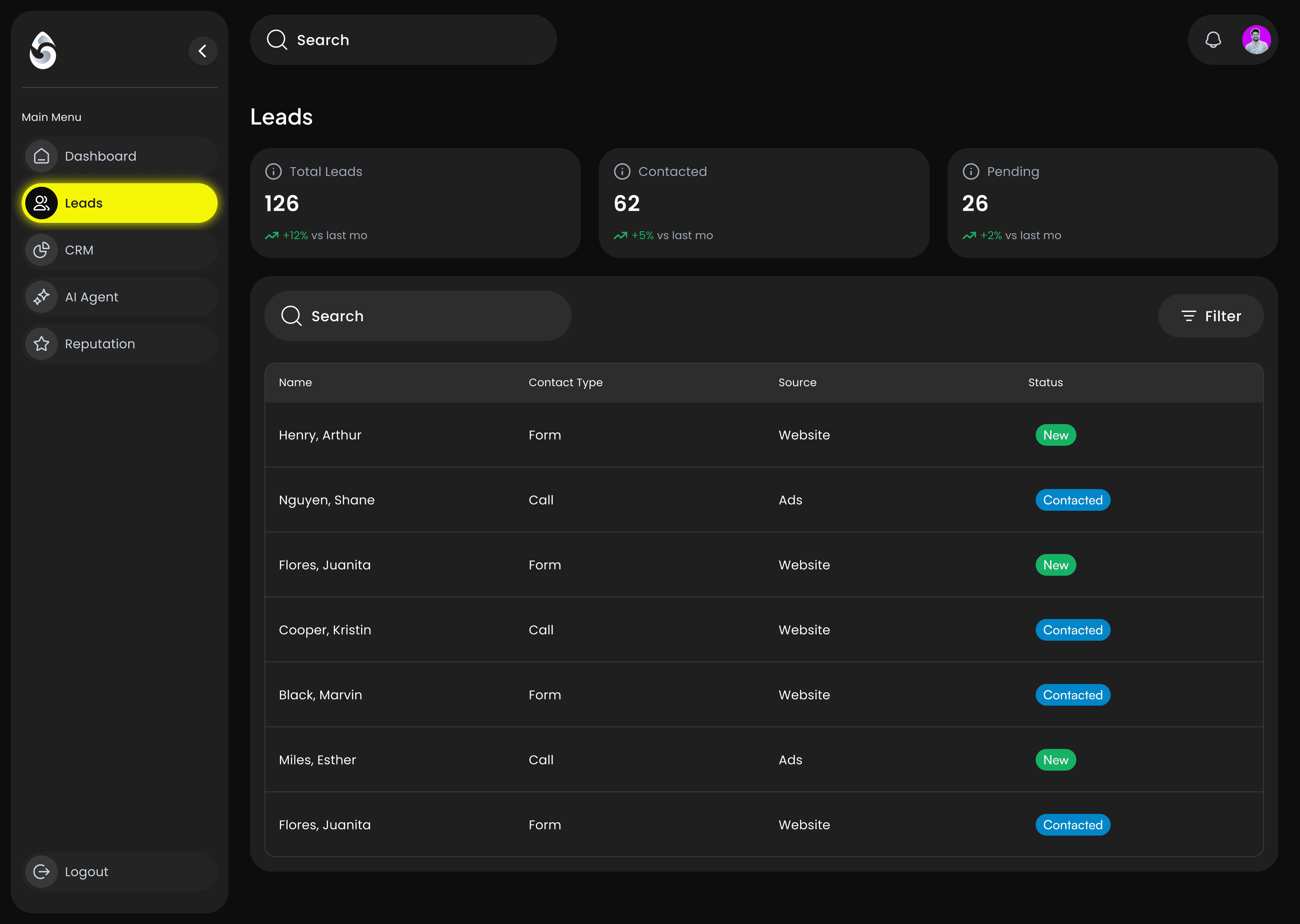Select the Leads person icon

(41, 202)
